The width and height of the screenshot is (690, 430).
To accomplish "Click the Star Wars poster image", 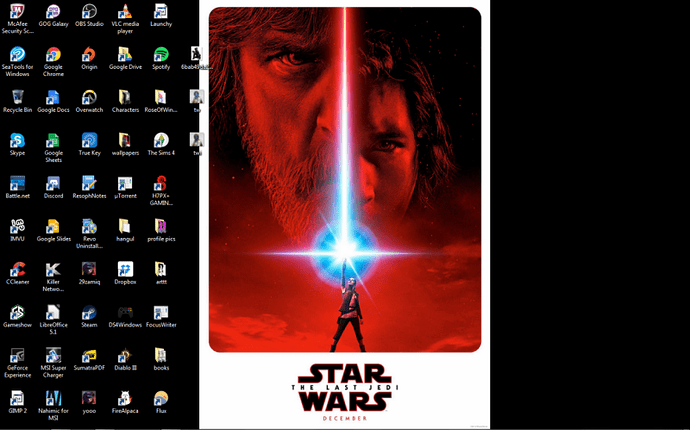I will tap(344, 200).
